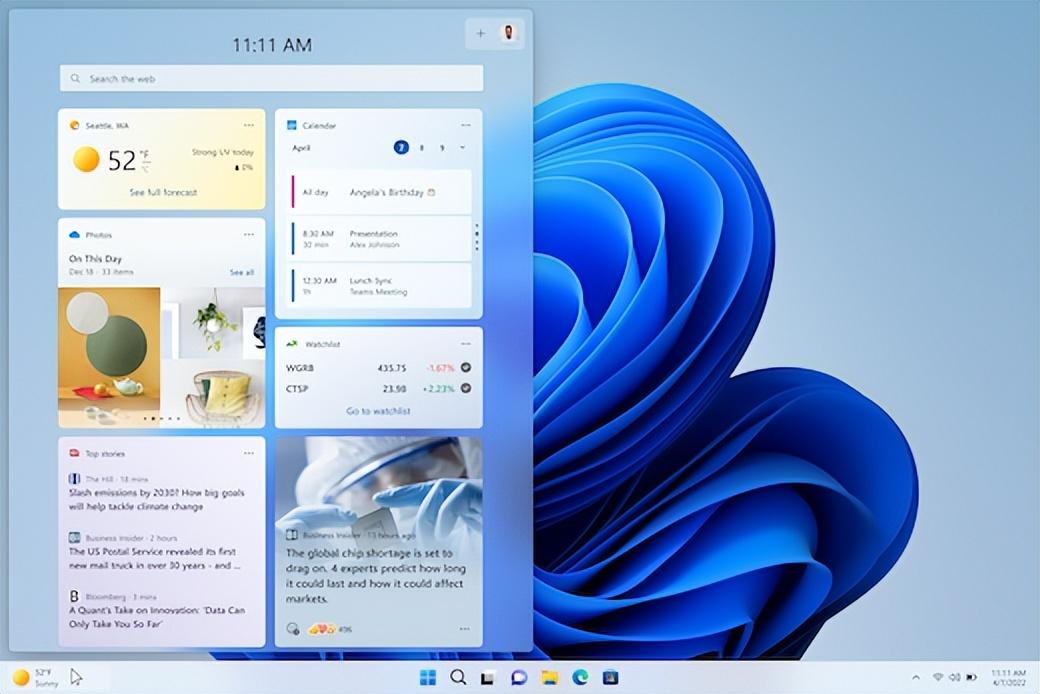Open the Photos widget options menu
The image size is (1040, 694).
tap(249, 234)
